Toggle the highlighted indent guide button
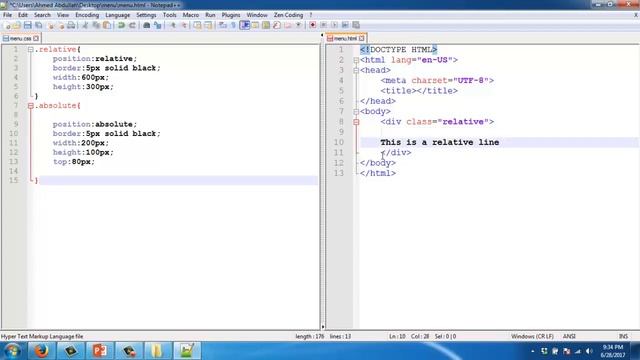Image resolution: width=640 pixels, height=360 pixels. coord(244,25)
